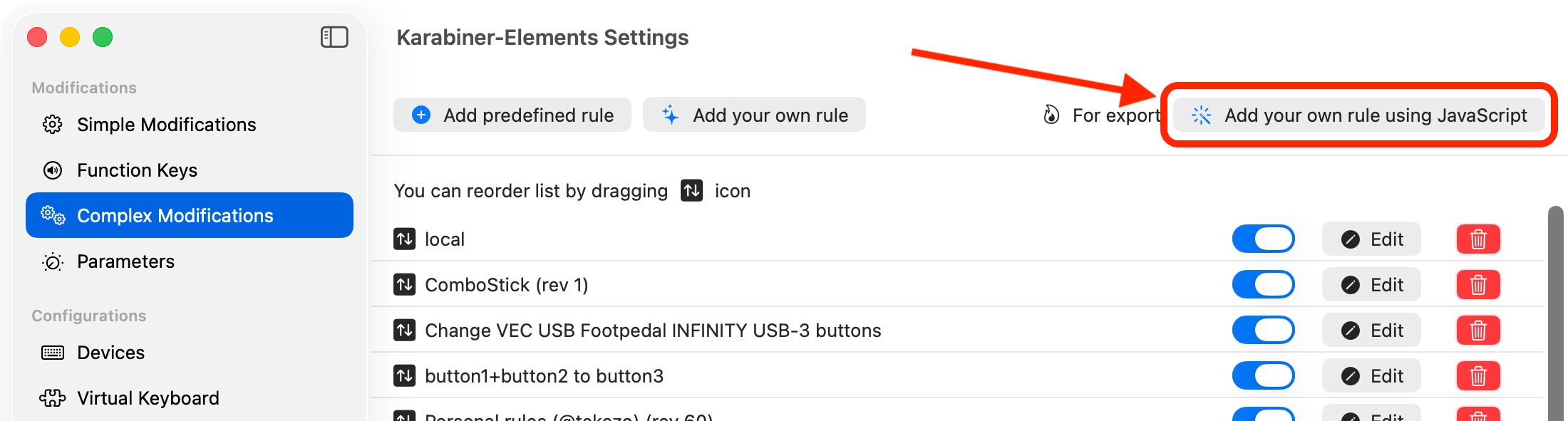
Task: Click the sparkle icon on Add your own rule
Action: 669,115
